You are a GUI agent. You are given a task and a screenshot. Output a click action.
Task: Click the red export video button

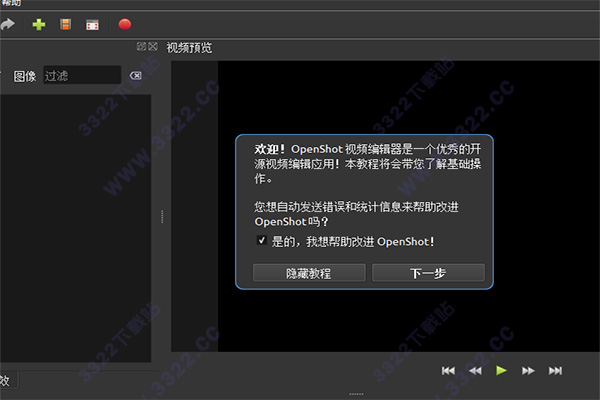(125, 24)
